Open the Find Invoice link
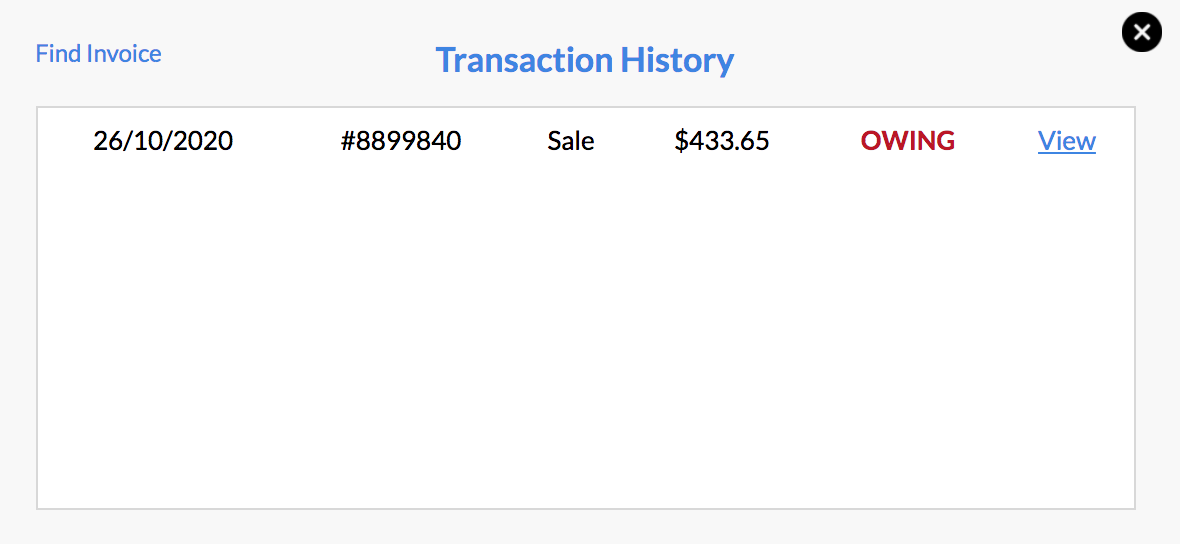Viewport: 1180px width, 544px height. 99,54
